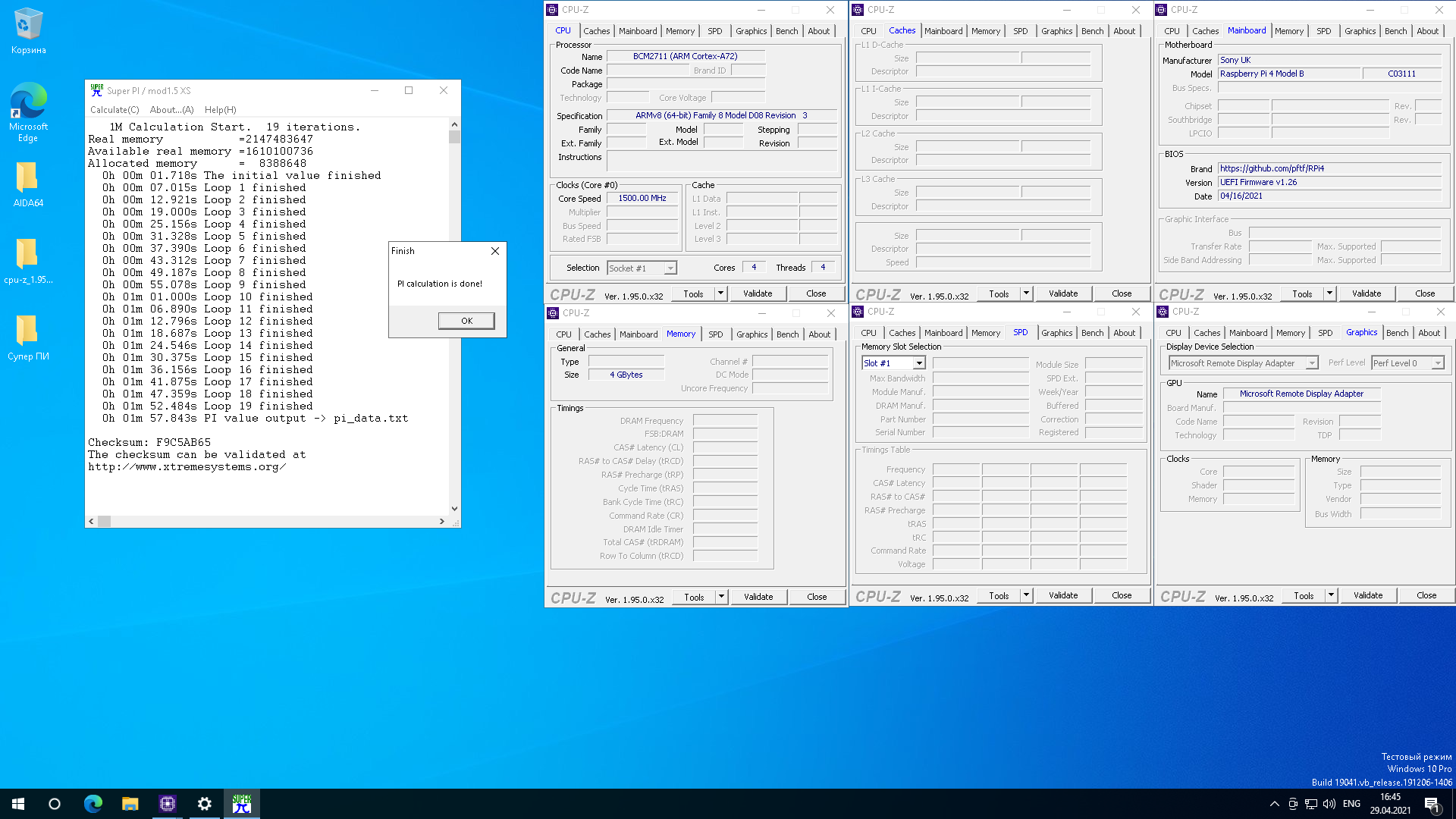This screenshot has width=1456, height=819.
Task: Open Tools dropdown arrow in Memory window
Action: click(x=721, y=597)
